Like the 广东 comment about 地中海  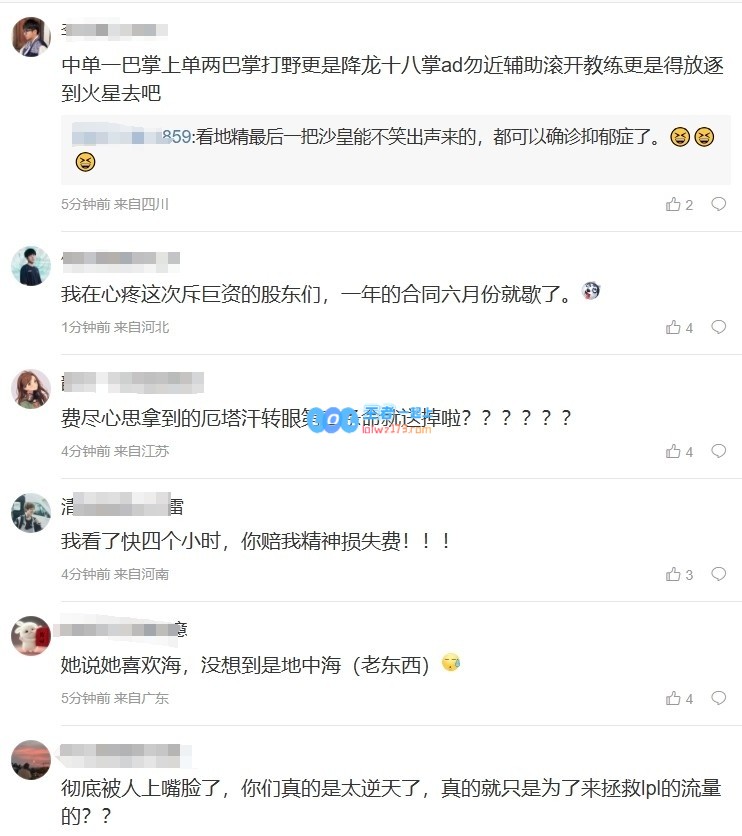679,698
